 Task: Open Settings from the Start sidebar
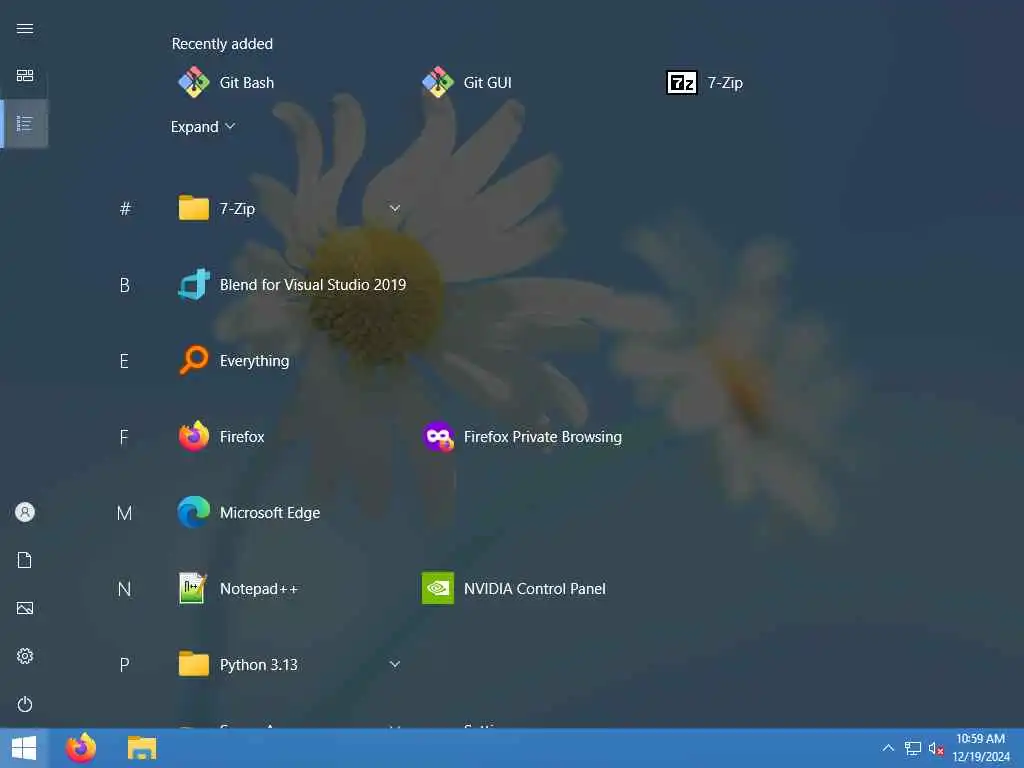25,656
